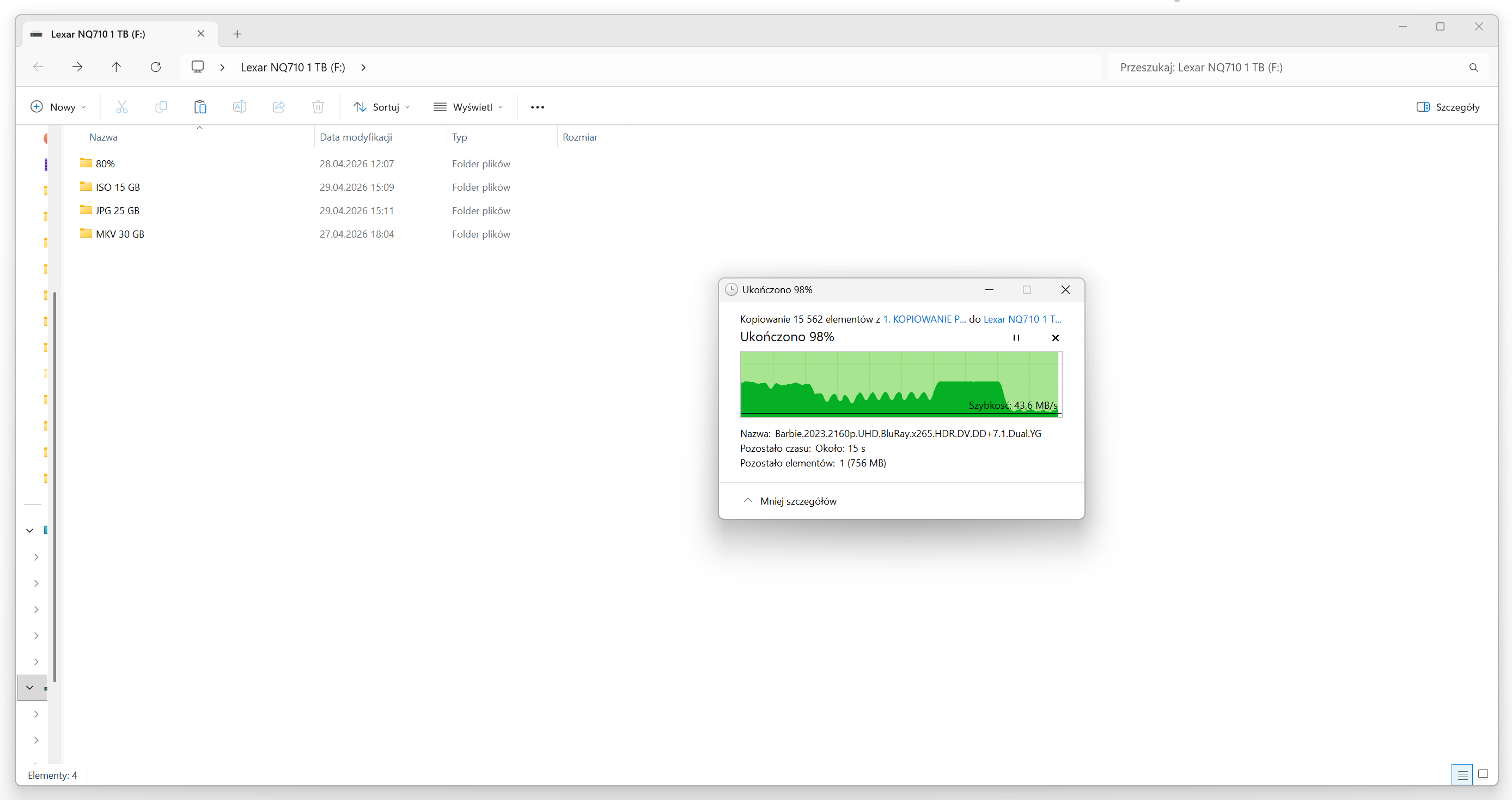Click the Przeszukaj search field

[x=1288, y=67]
